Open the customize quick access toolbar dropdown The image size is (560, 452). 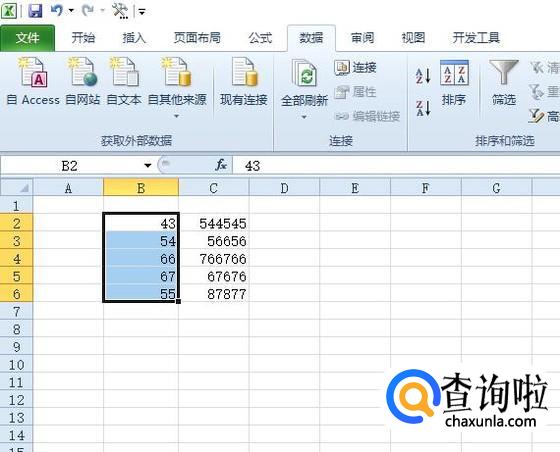click(142, 12)
